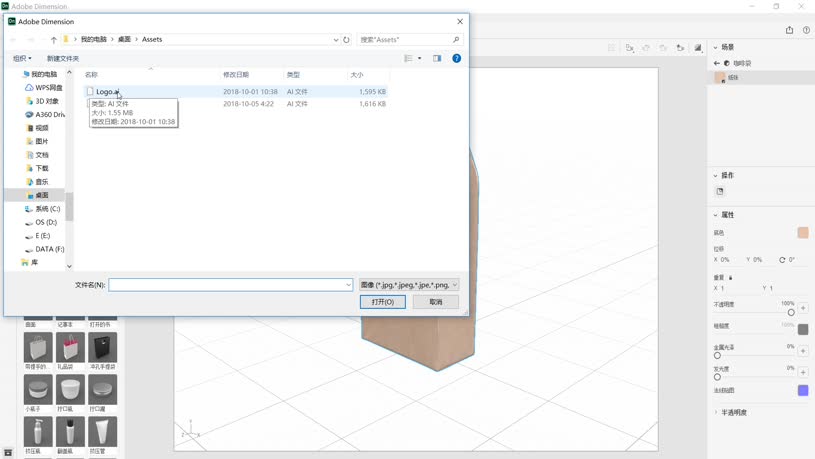Select 文档 folder in the navigation tree

coord(37,155)
